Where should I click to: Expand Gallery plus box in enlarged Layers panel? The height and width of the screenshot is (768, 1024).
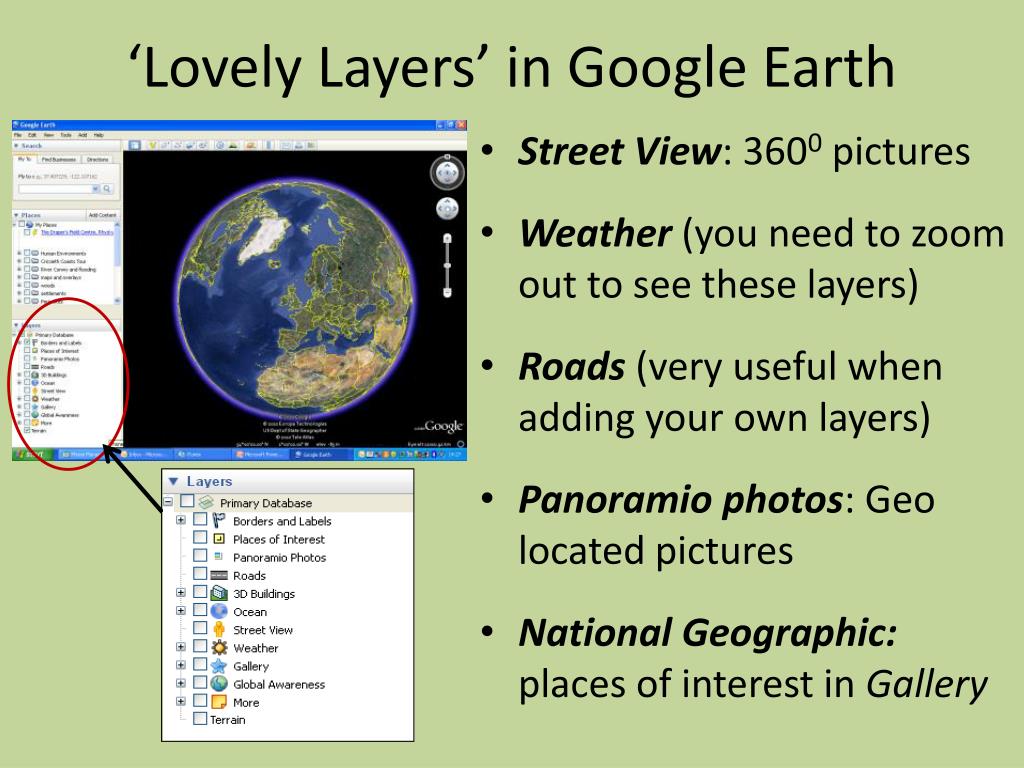click(x=181, y=665)
